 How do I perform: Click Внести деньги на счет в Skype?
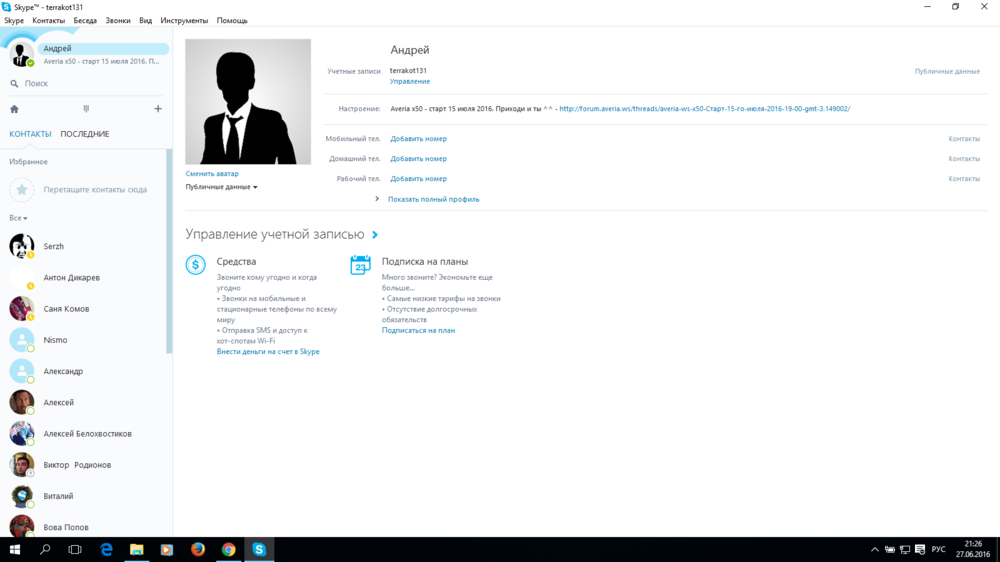pyautogui.click(x=268, y=351)
